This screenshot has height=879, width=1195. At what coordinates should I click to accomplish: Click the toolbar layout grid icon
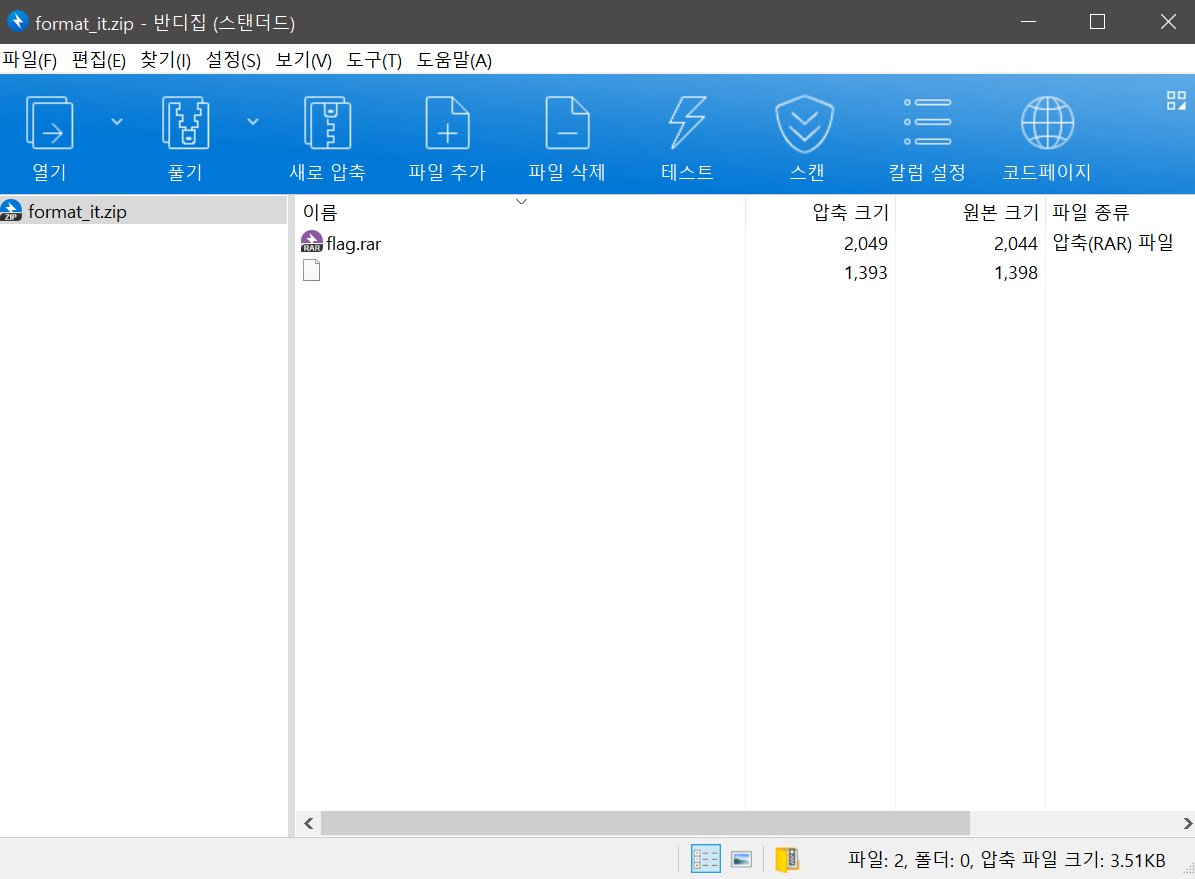click(1176, 101)
